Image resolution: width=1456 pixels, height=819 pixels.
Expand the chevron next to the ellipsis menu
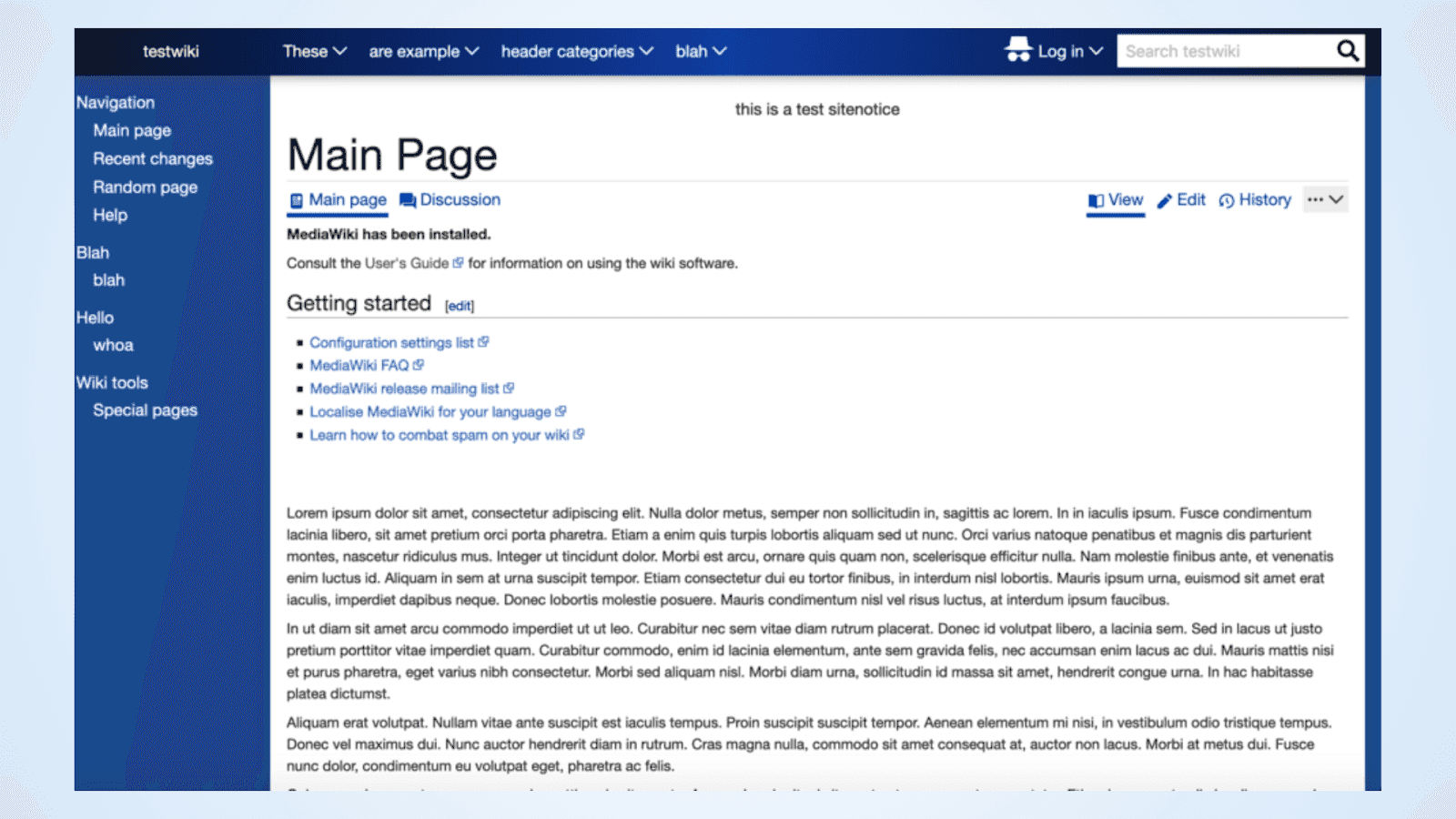click(1336, 198)
